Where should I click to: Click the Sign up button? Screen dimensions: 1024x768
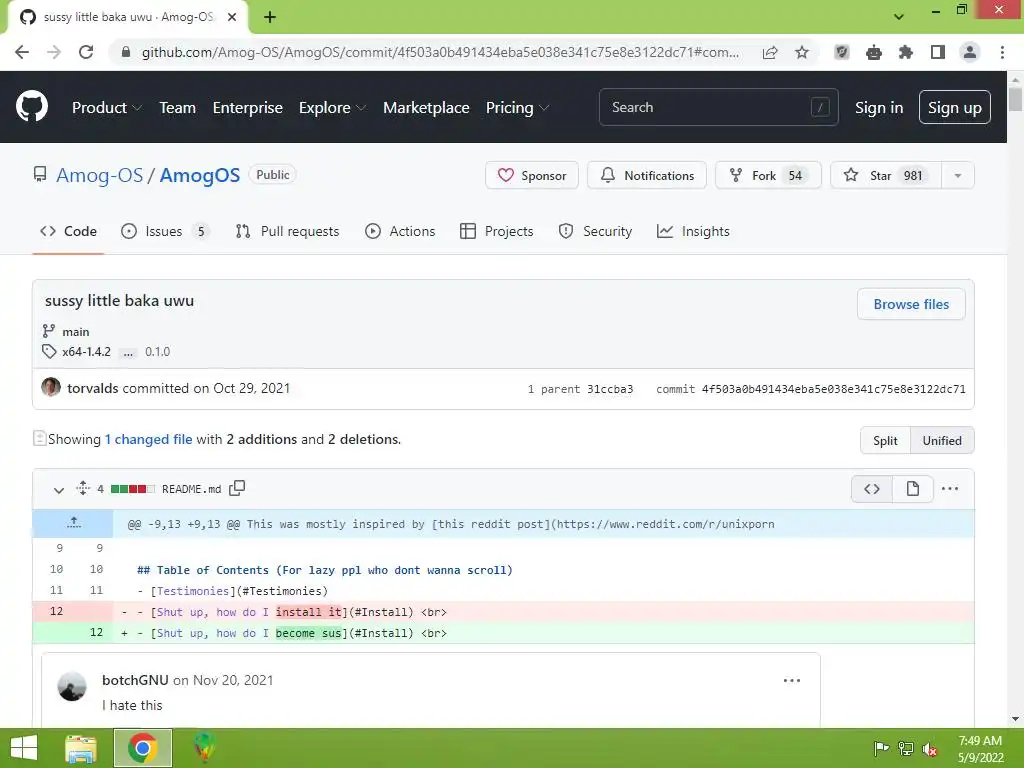tap(954, 108)
